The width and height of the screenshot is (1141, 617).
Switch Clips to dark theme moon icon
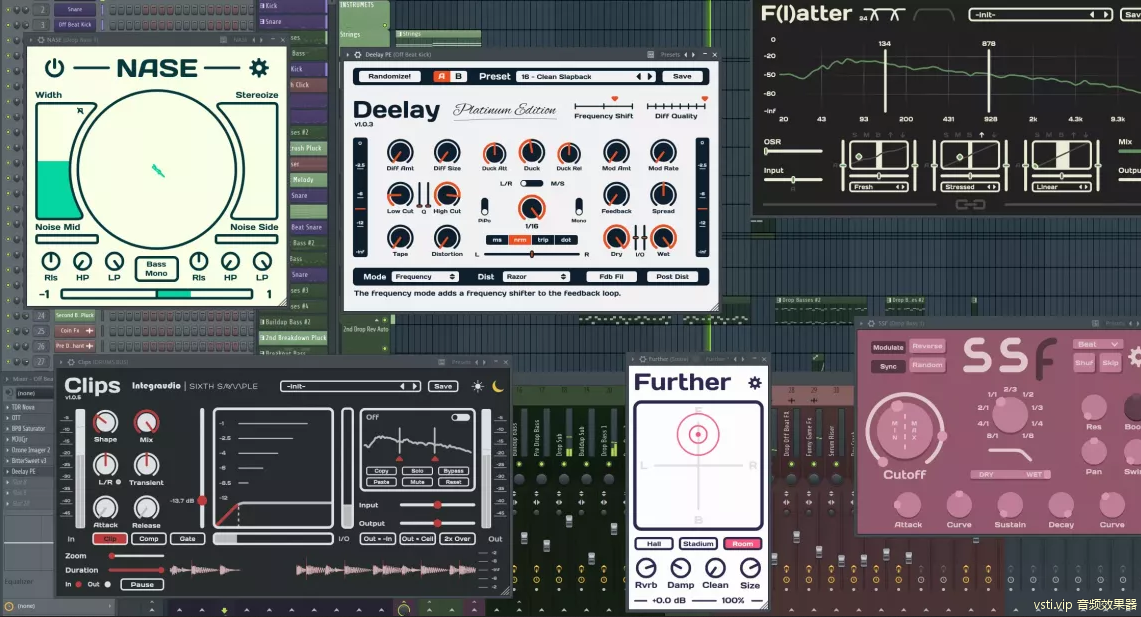[x=498, y=386]
